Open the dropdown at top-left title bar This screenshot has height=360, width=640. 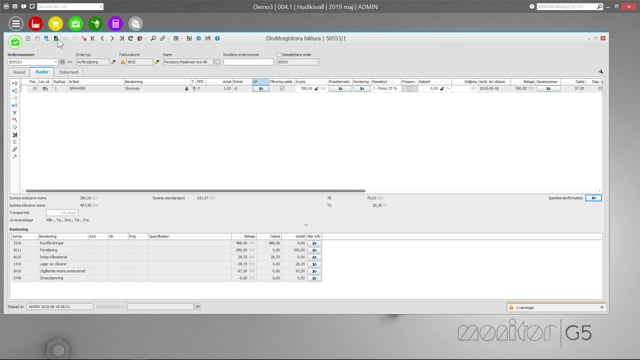(101, 7)
